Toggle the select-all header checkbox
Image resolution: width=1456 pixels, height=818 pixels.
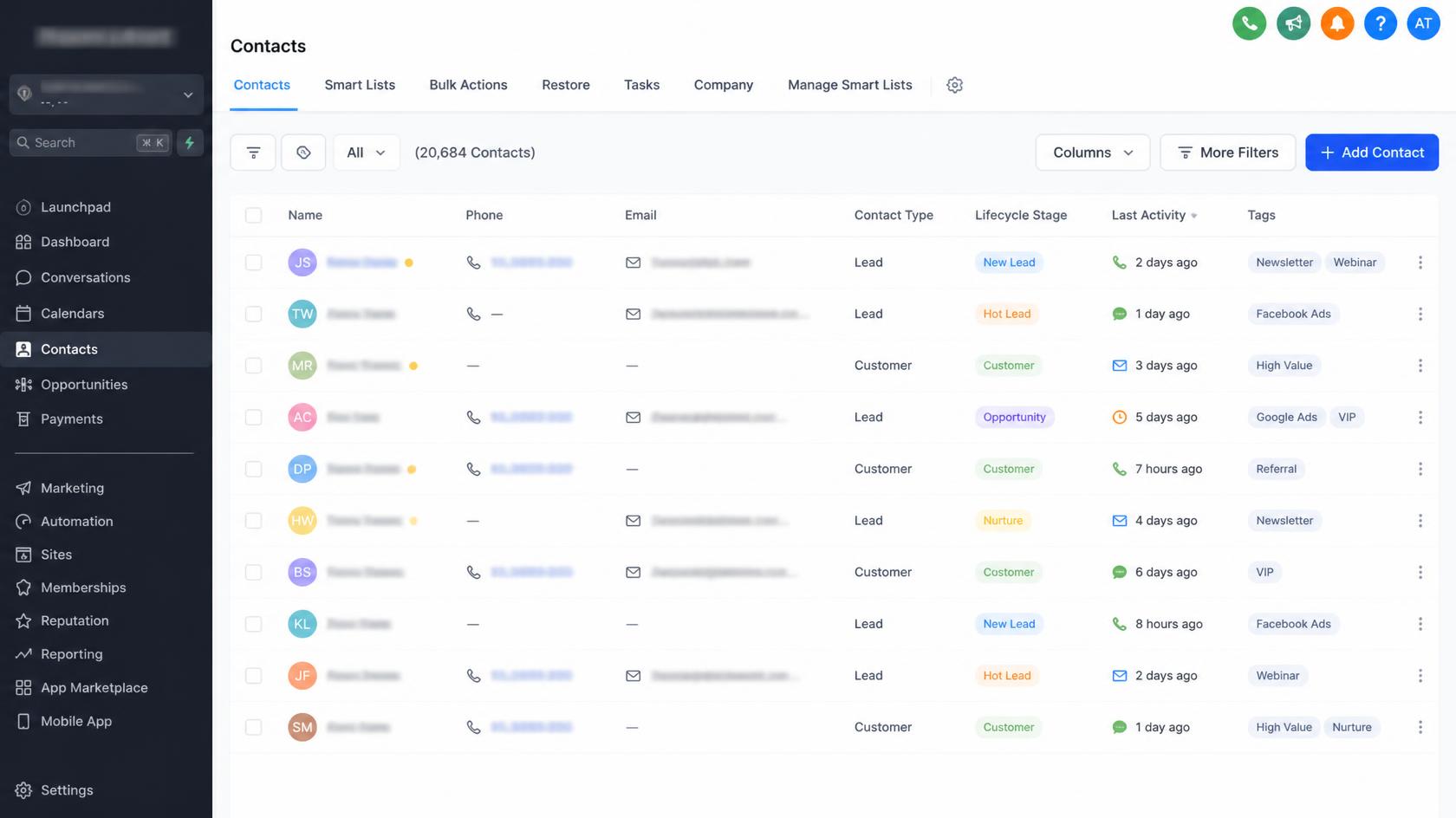pyautogui.click(x=253, y=215)
